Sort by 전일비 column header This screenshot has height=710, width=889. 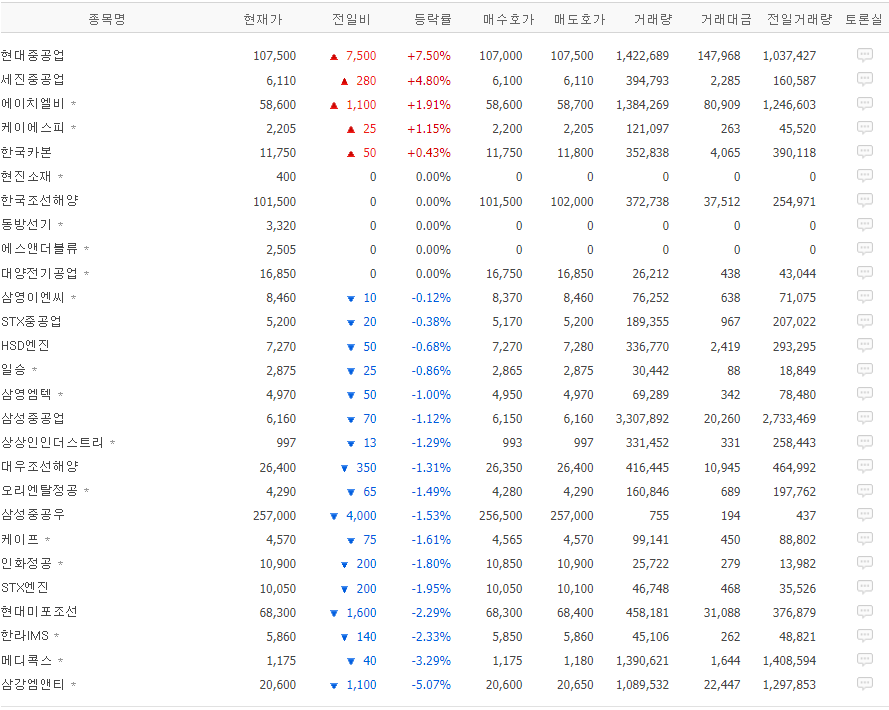351,19
